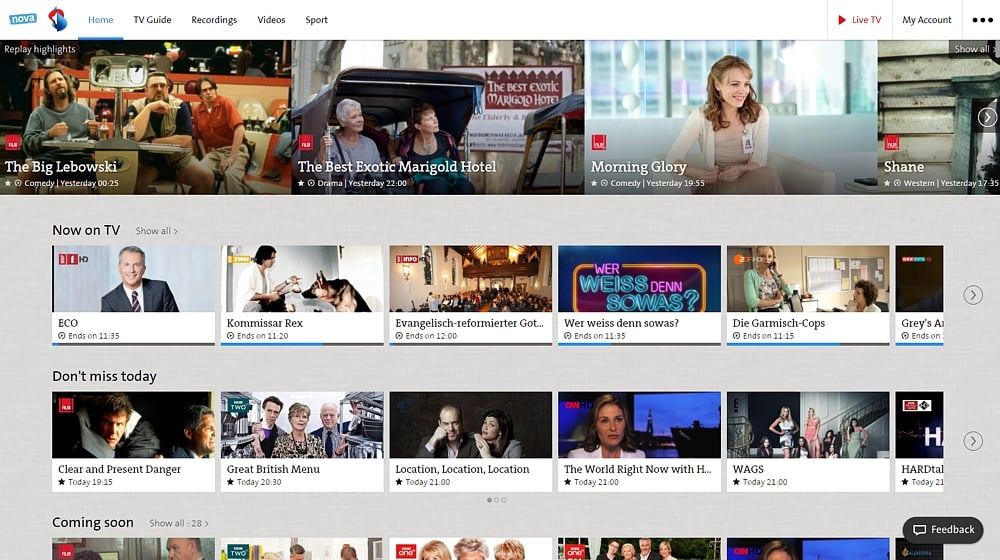Click the Kommissar Rex progress bar
Image resolution: width=1000 pixels, height=560 pixels.
[x=302, y=344]
